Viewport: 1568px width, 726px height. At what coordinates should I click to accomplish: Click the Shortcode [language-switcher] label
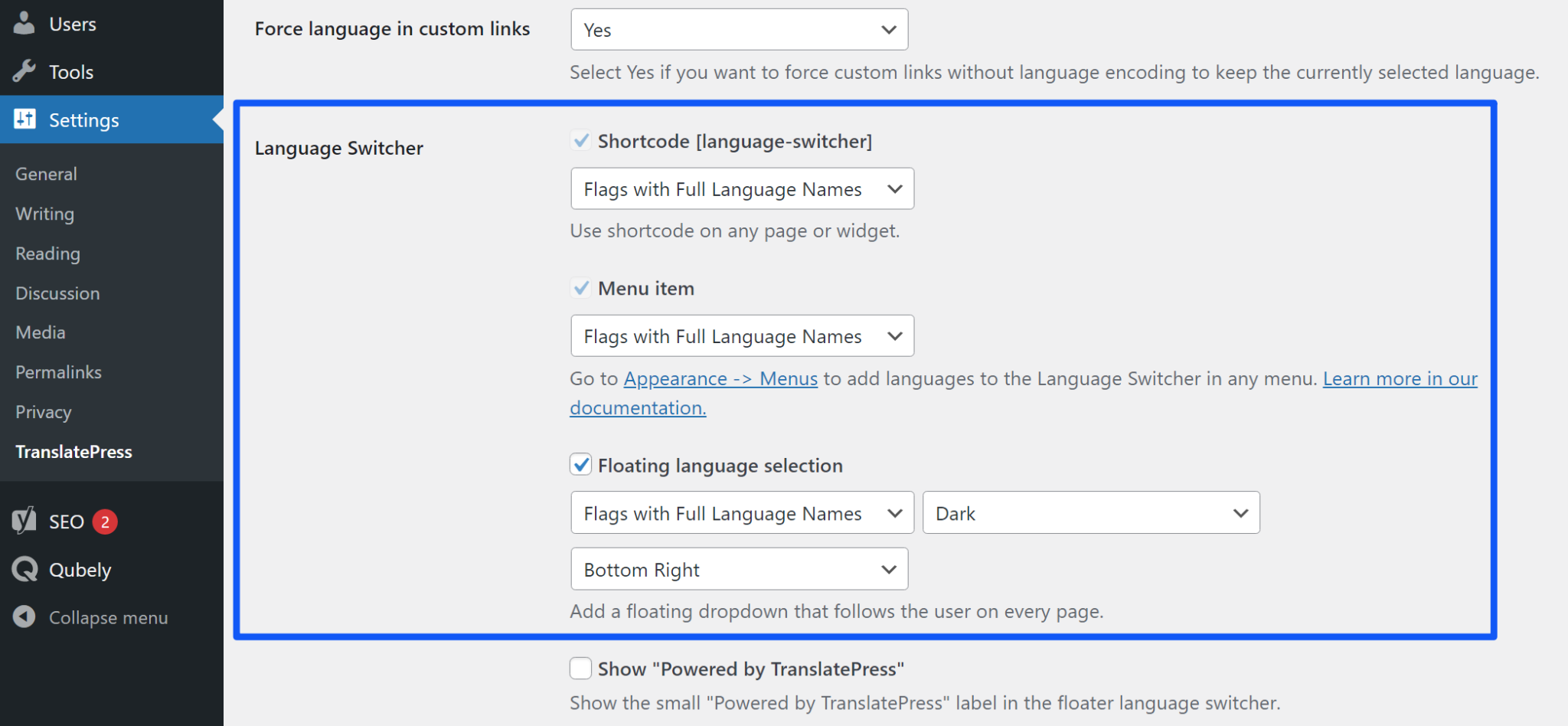(736, 141)
